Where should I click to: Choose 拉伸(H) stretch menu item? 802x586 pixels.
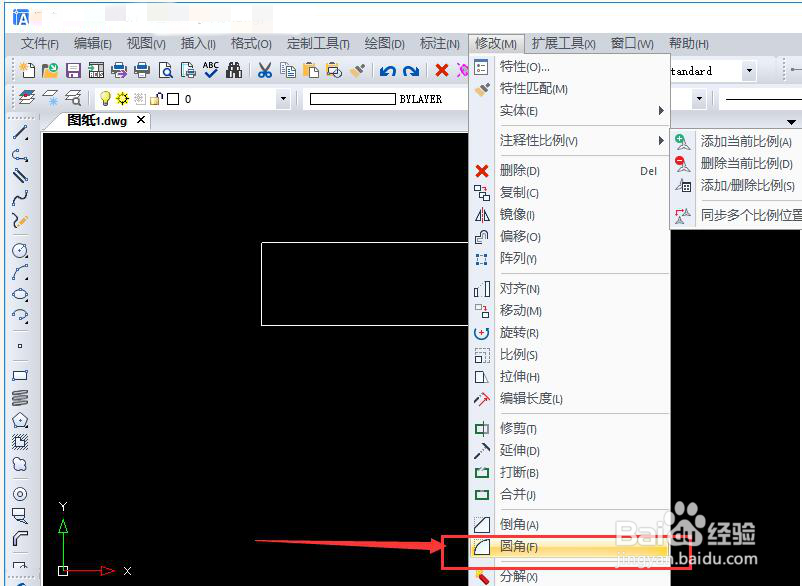point(569,377)
